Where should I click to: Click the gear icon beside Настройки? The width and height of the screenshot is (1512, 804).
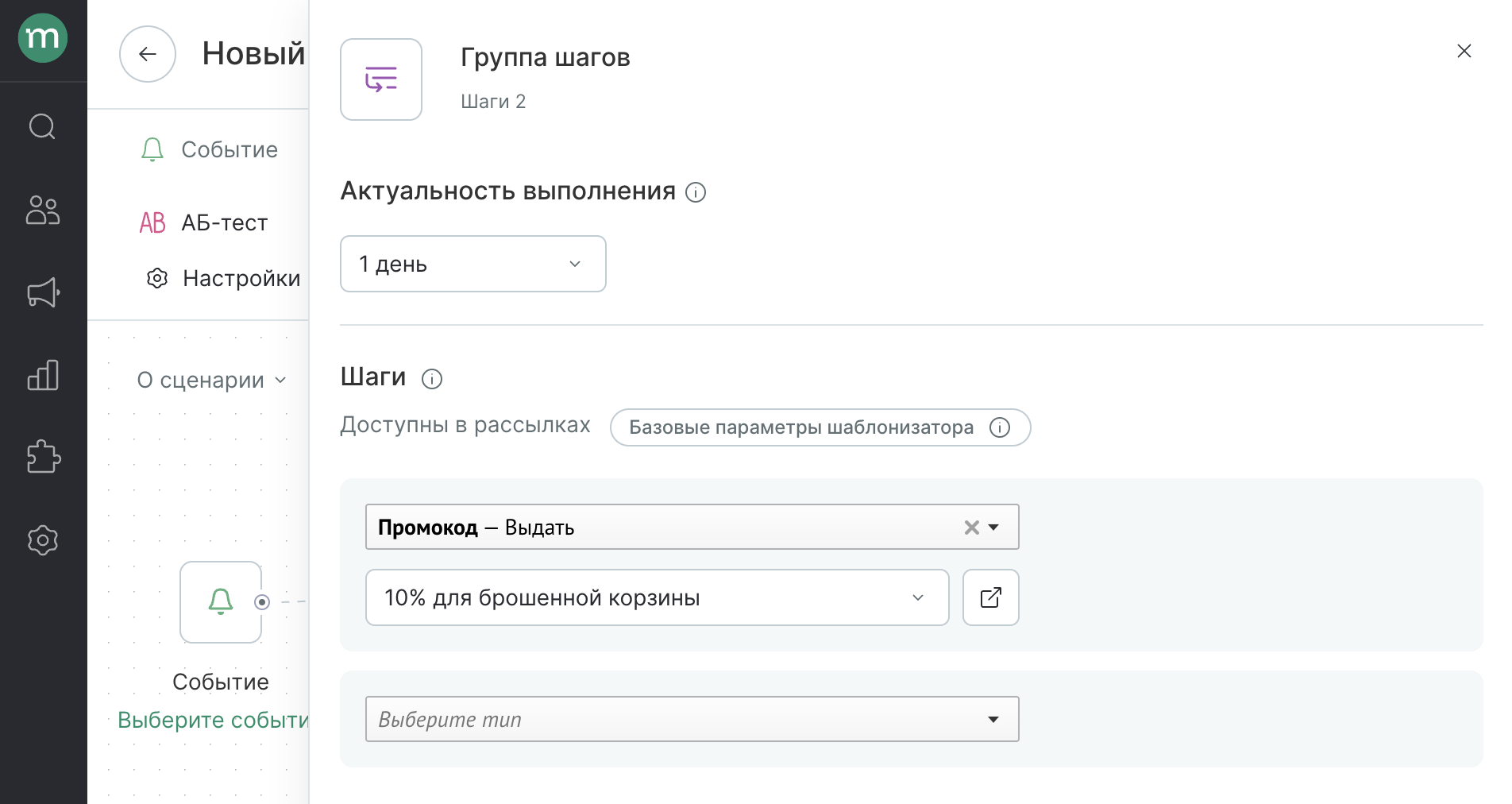tap(157, 278)
